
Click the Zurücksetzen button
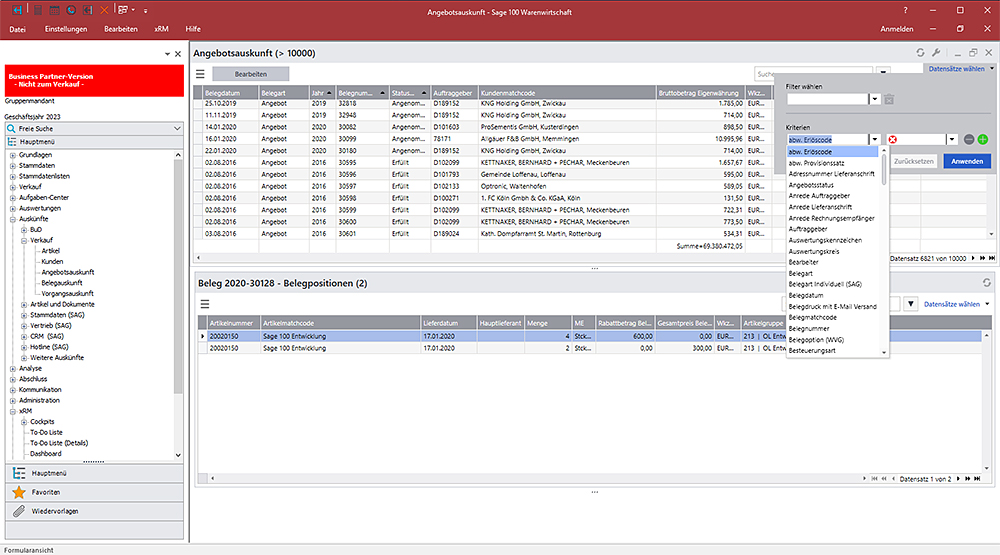coord(913,161)
